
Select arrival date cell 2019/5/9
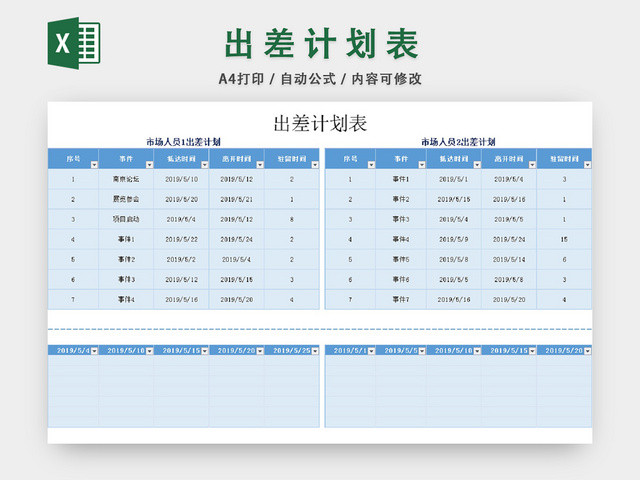454,239
